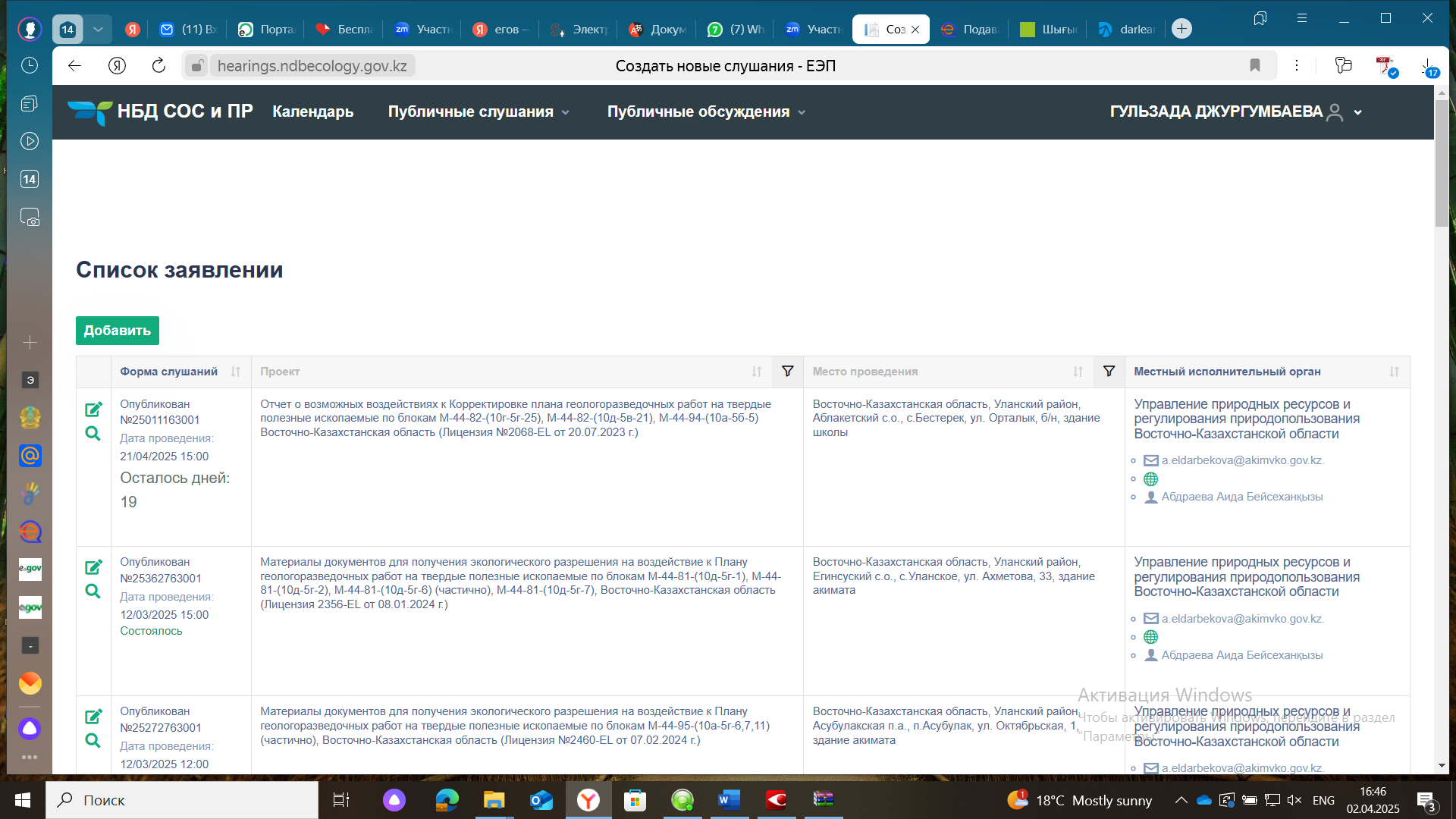Viewport: 1456px width, 819px height.
Task: Toggle sort on Форма слушаний column
Action: point(235,372)
